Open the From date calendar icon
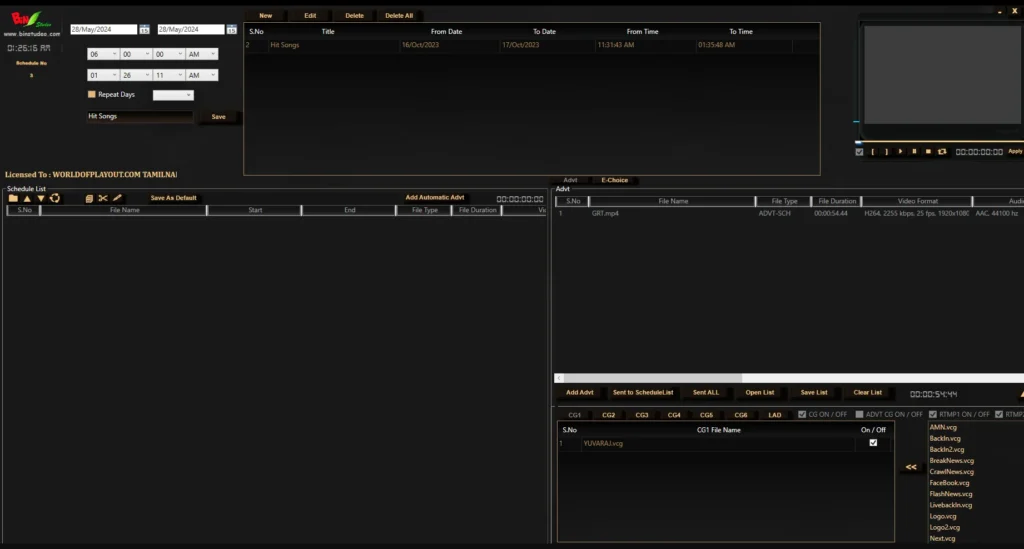The image size is (1024, 549). point(144,29)
